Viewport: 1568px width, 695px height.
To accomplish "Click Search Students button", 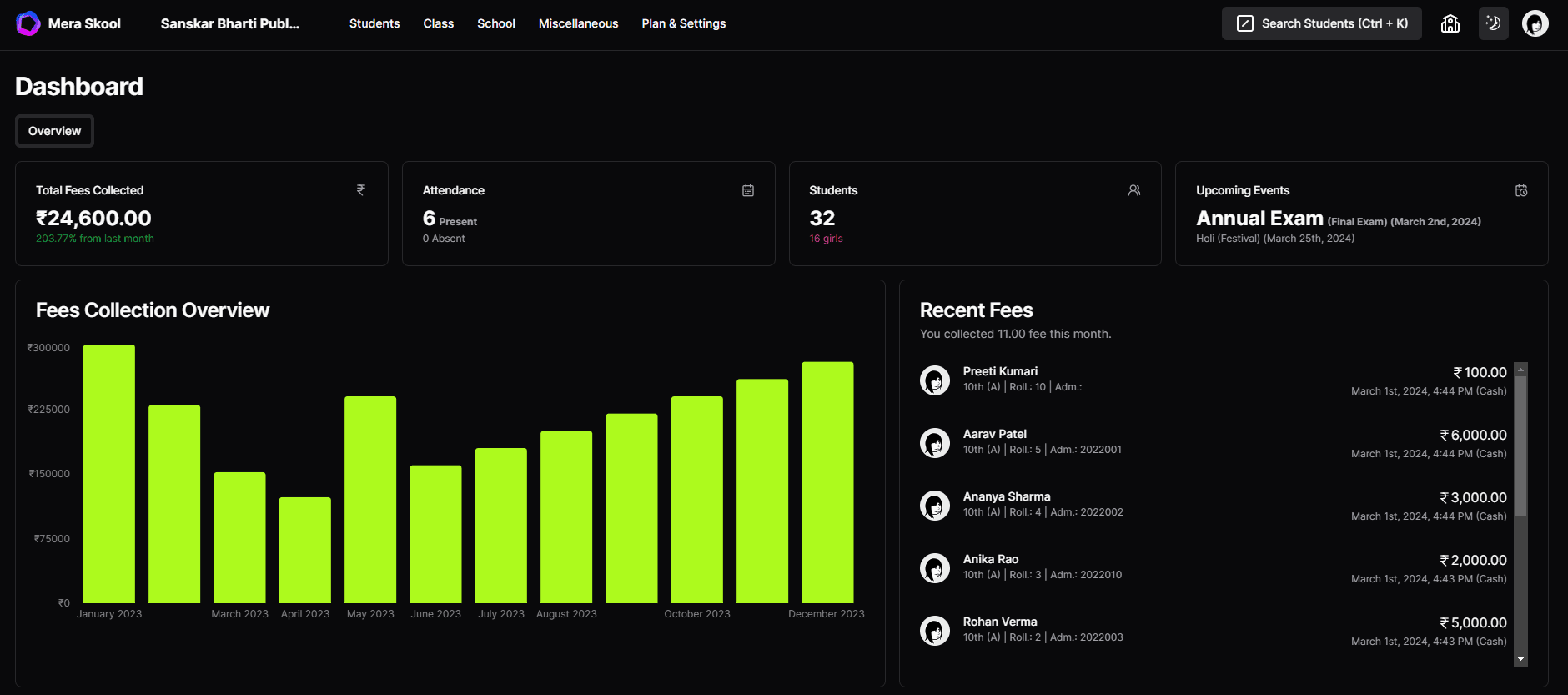I will pos(1321,23).
